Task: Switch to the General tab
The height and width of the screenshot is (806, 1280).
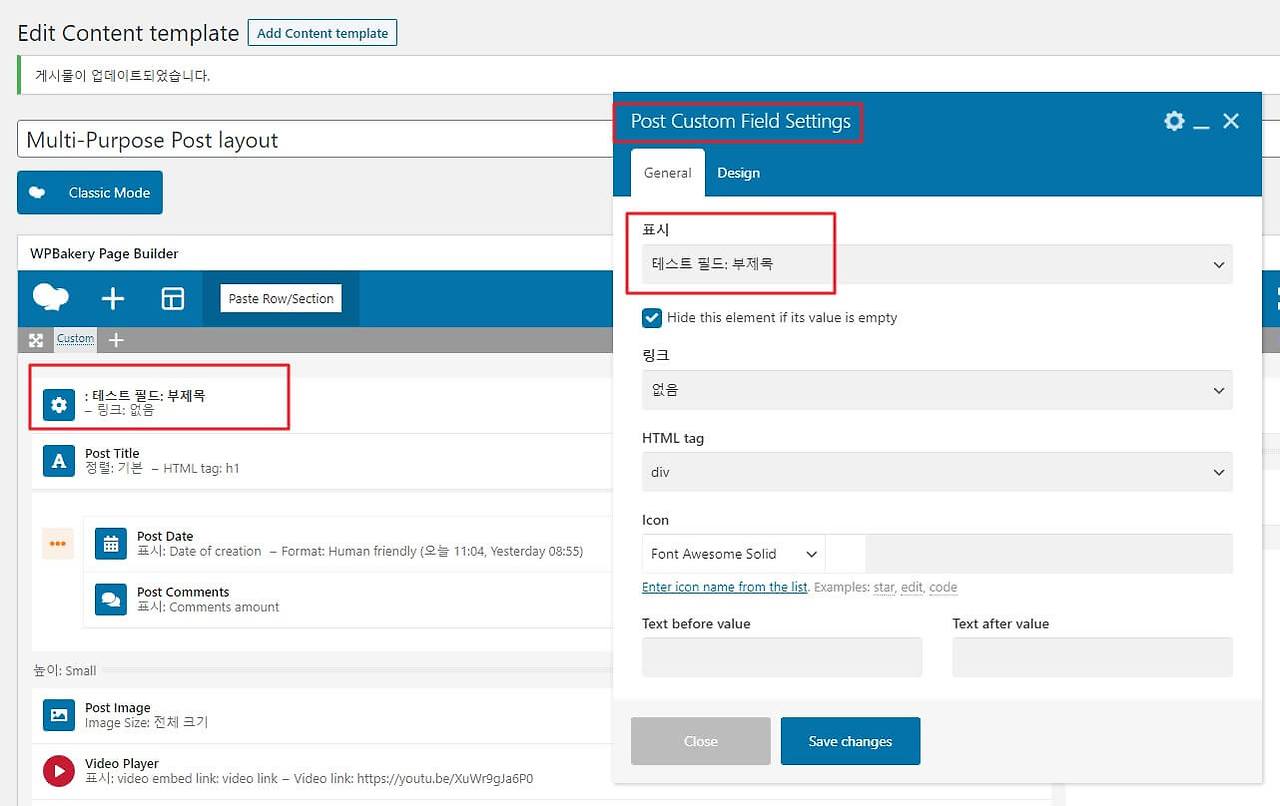Action: point(668,173)
